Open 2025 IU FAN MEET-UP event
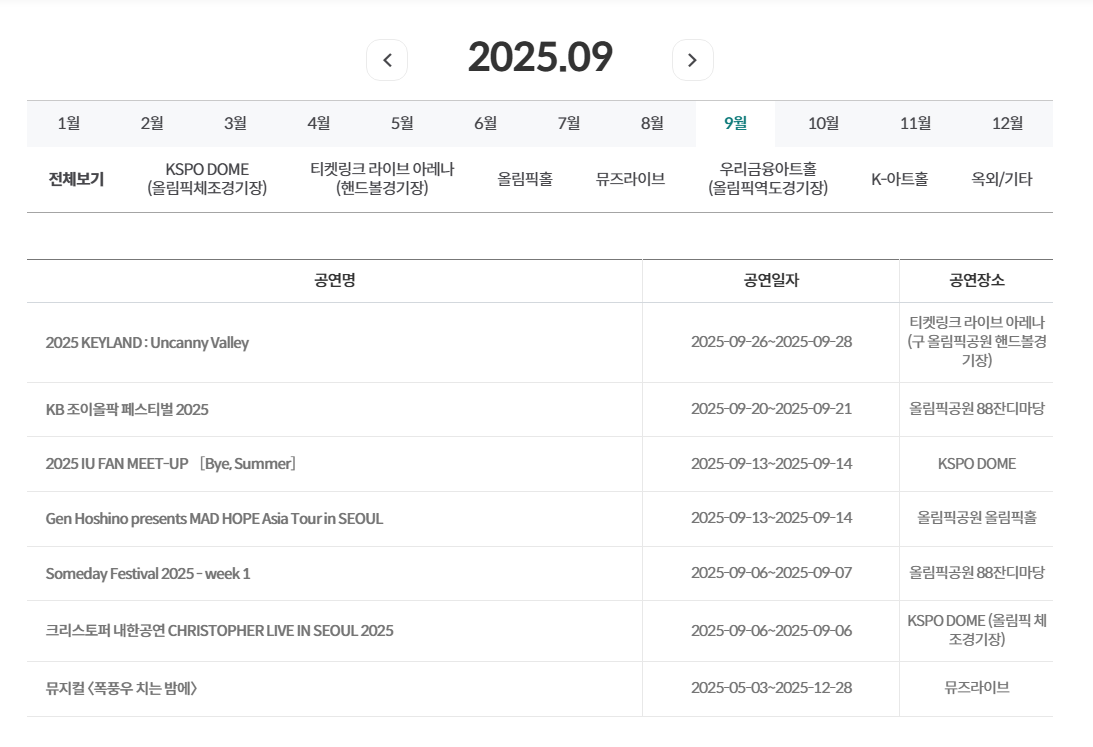 (x=171, y=464)
